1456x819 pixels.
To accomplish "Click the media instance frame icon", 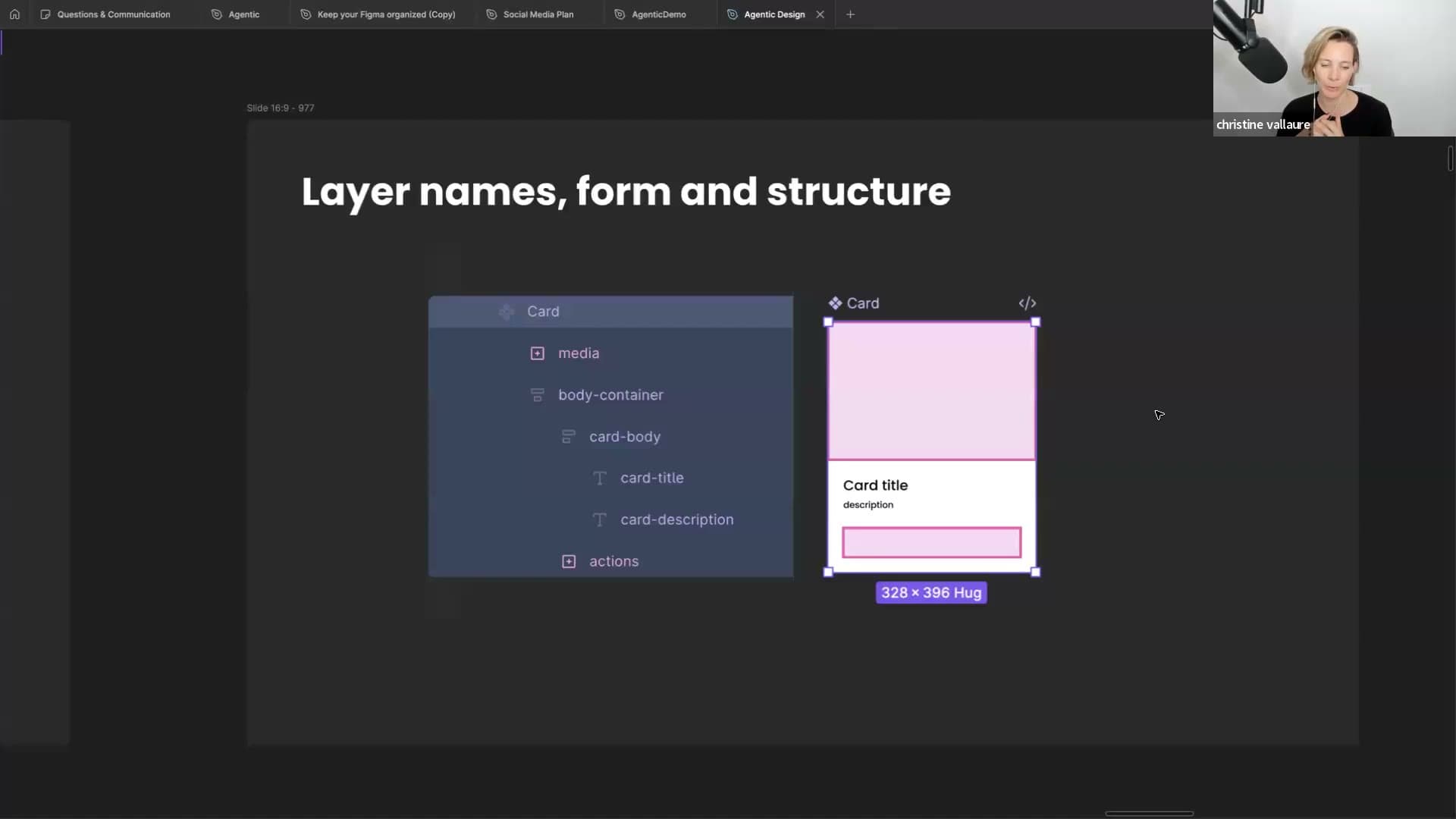I will [x=537, y=353].
